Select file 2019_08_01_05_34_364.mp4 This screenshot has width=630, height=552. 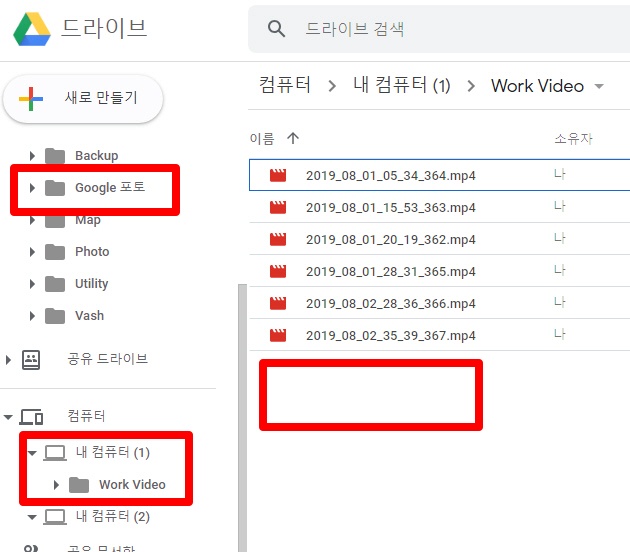pos(391,176)
